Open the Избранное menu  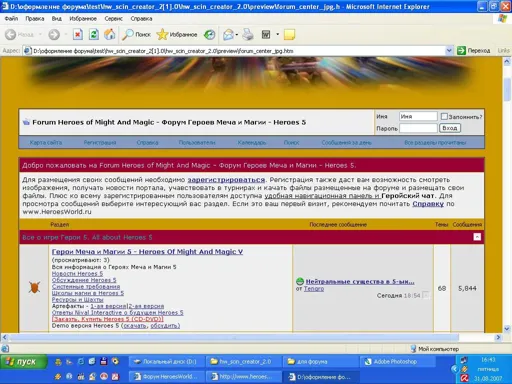click(83, 19)
